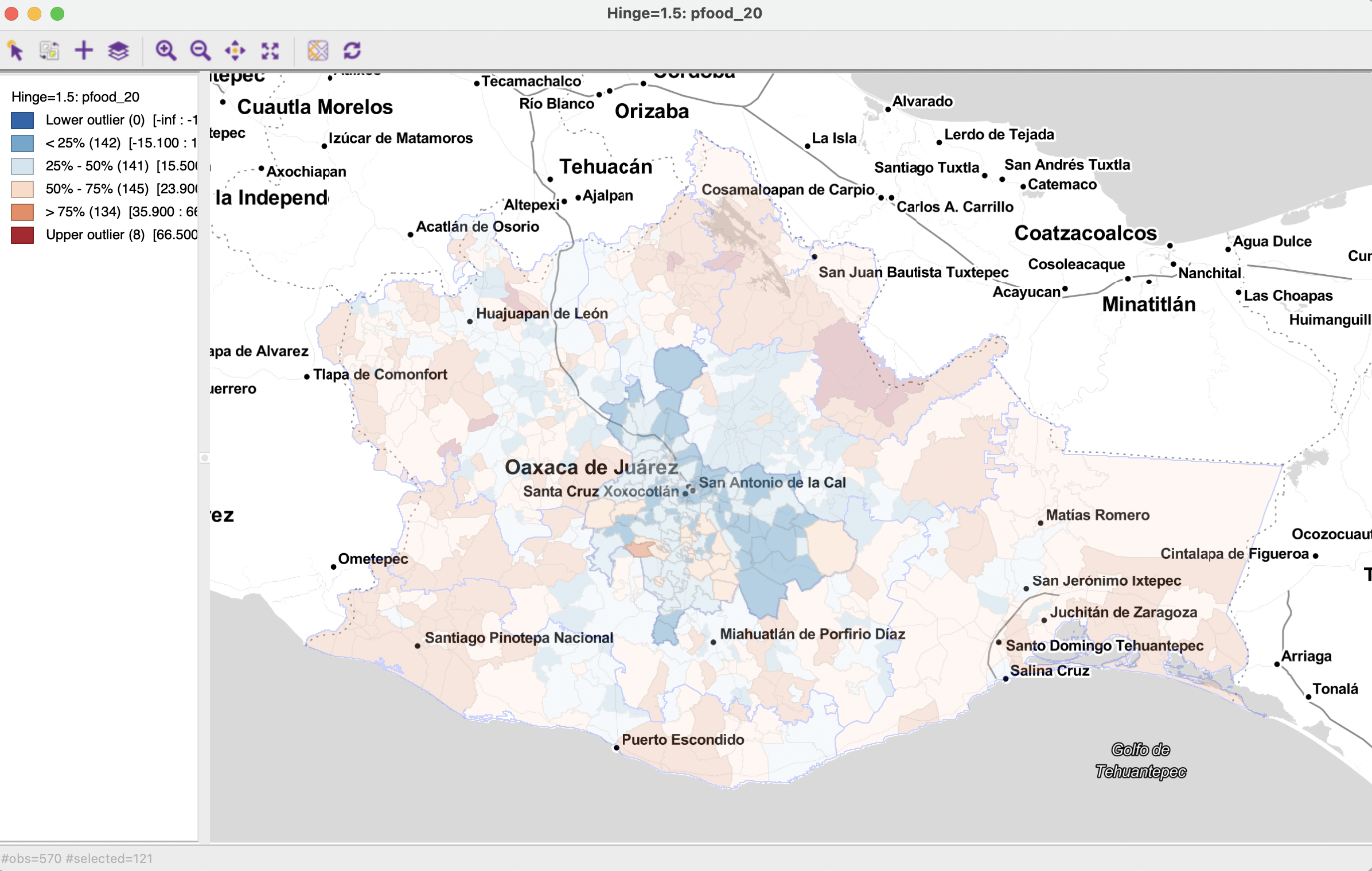The width and height of the screenshot is (1372, 871).
Task: Click the 25% - 50% light blue swatch
Action: 22,166
